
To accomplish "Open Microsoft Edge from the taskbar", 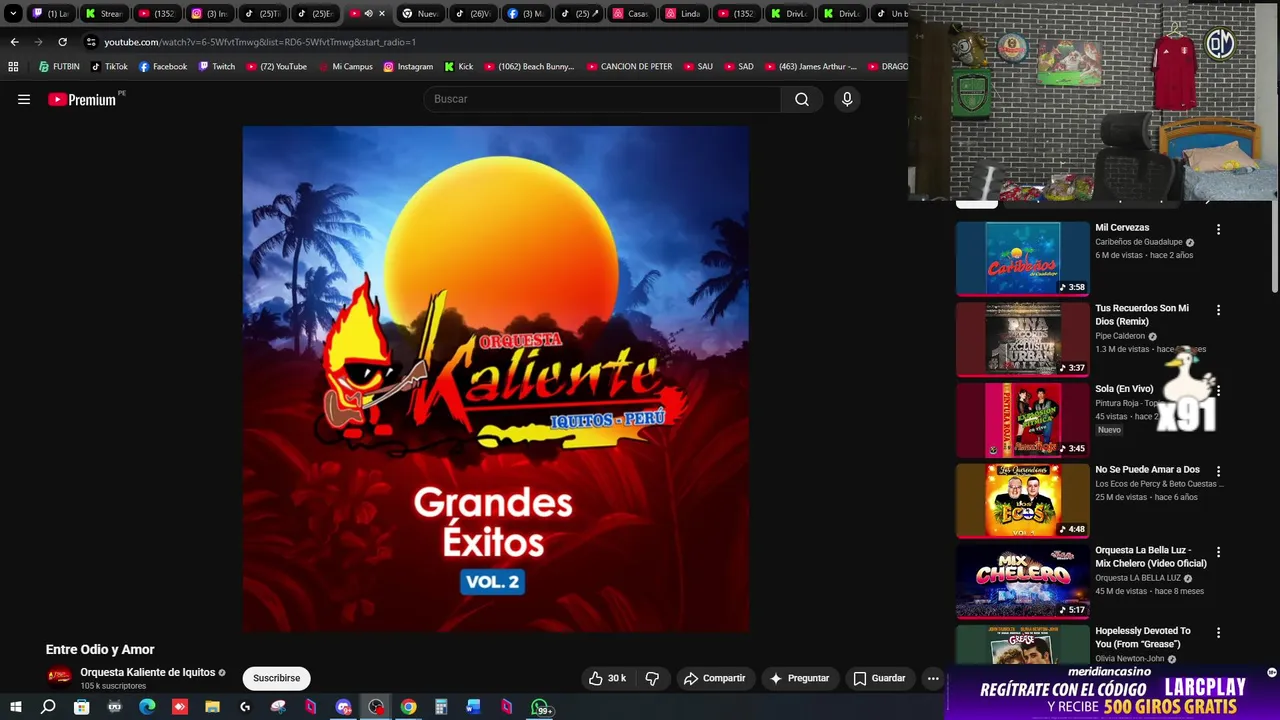I will (147, 707).
